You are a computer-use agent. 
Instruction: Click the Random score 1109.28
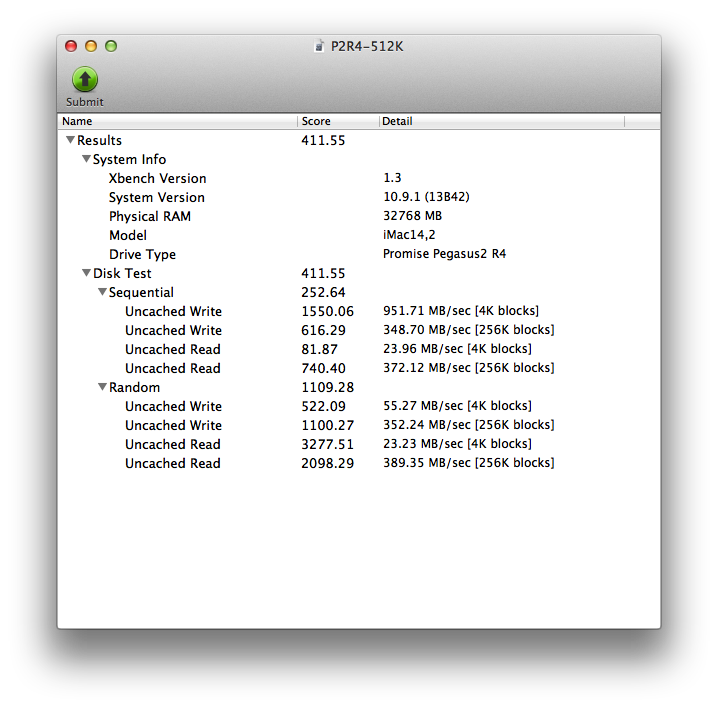(327, 387)
